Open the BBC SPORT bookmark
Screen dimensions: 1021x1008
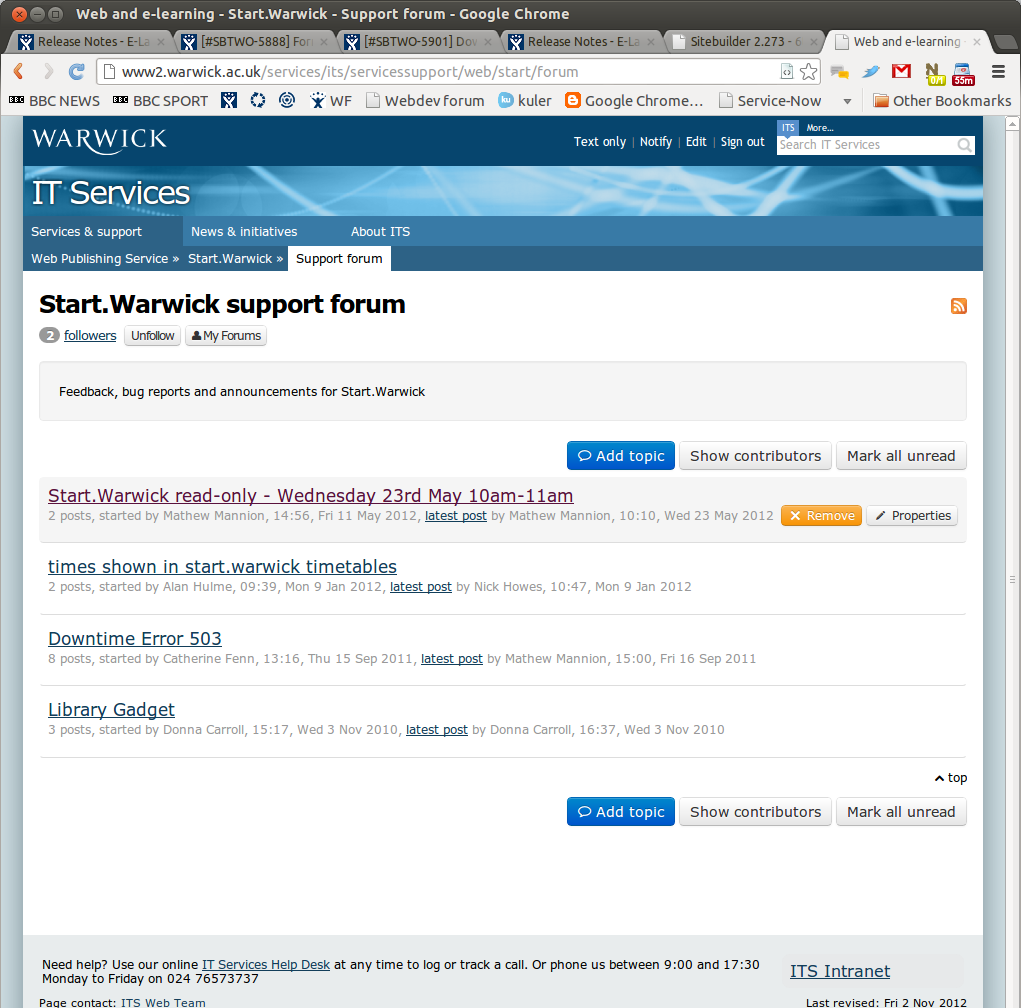click(x=160, y=100)
